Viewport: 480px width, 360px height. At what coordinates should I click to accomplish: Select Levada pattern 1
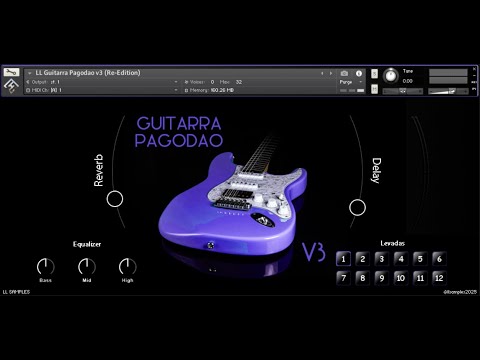[x=343, y=259]
